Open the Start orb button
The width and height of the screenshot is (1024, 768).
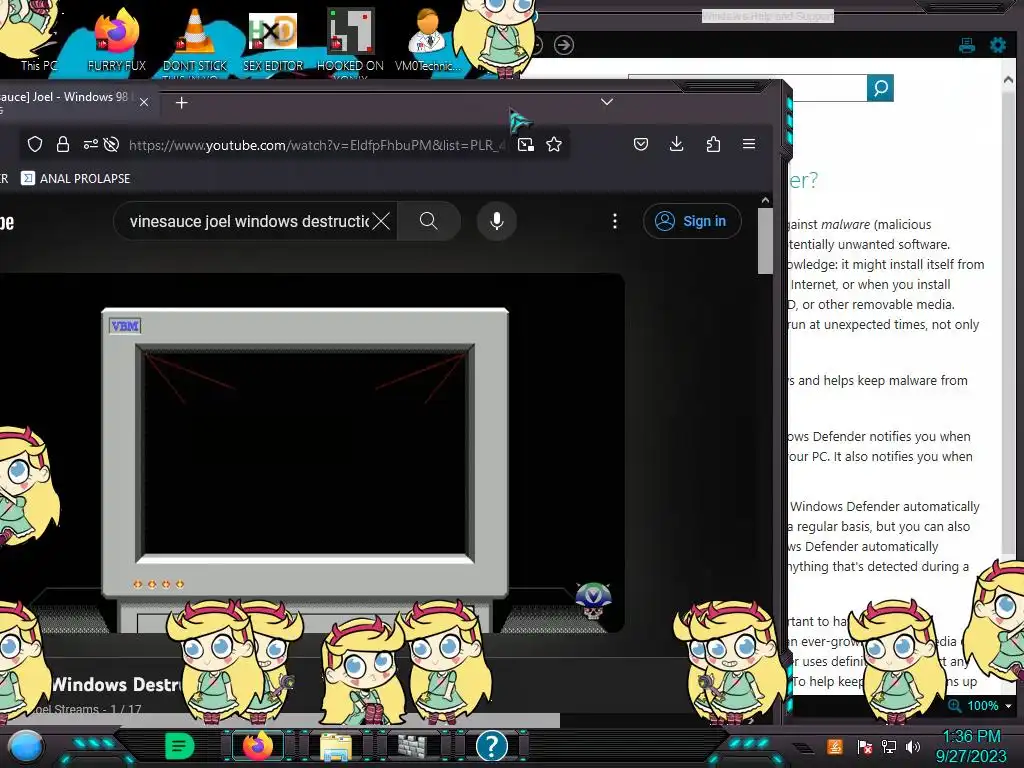point(26,747)
